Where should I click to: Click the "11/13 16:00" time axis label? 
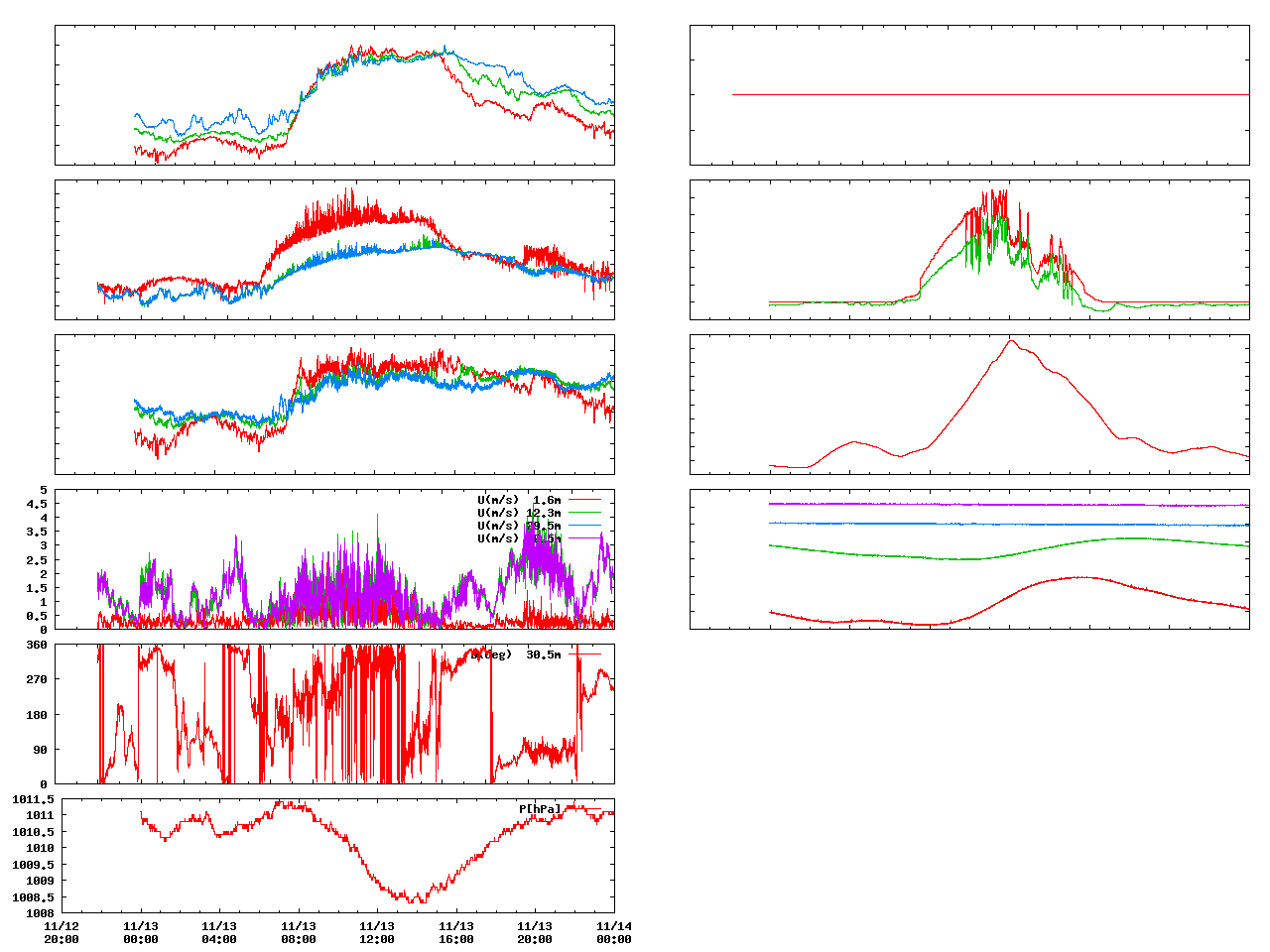pyautogui.click(x=456, y=933)
